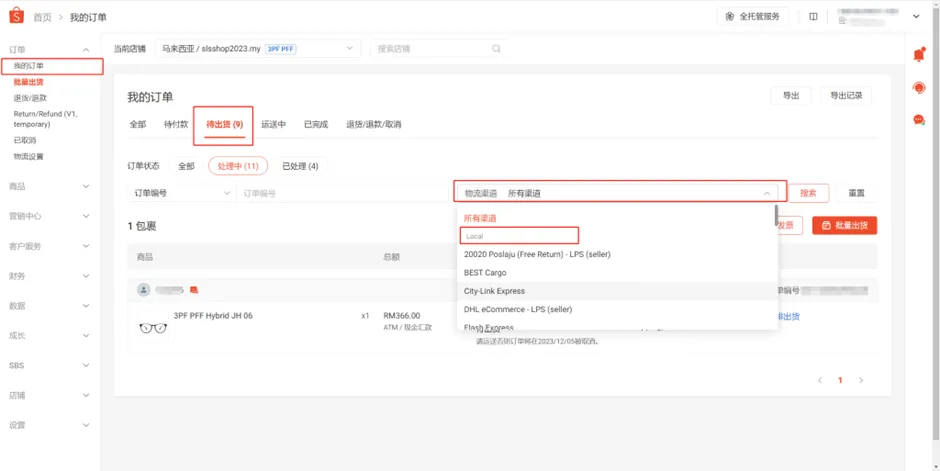Switch to the 已完成 tab
Viewport: 940px width, 471px height.
coord(316,125)
